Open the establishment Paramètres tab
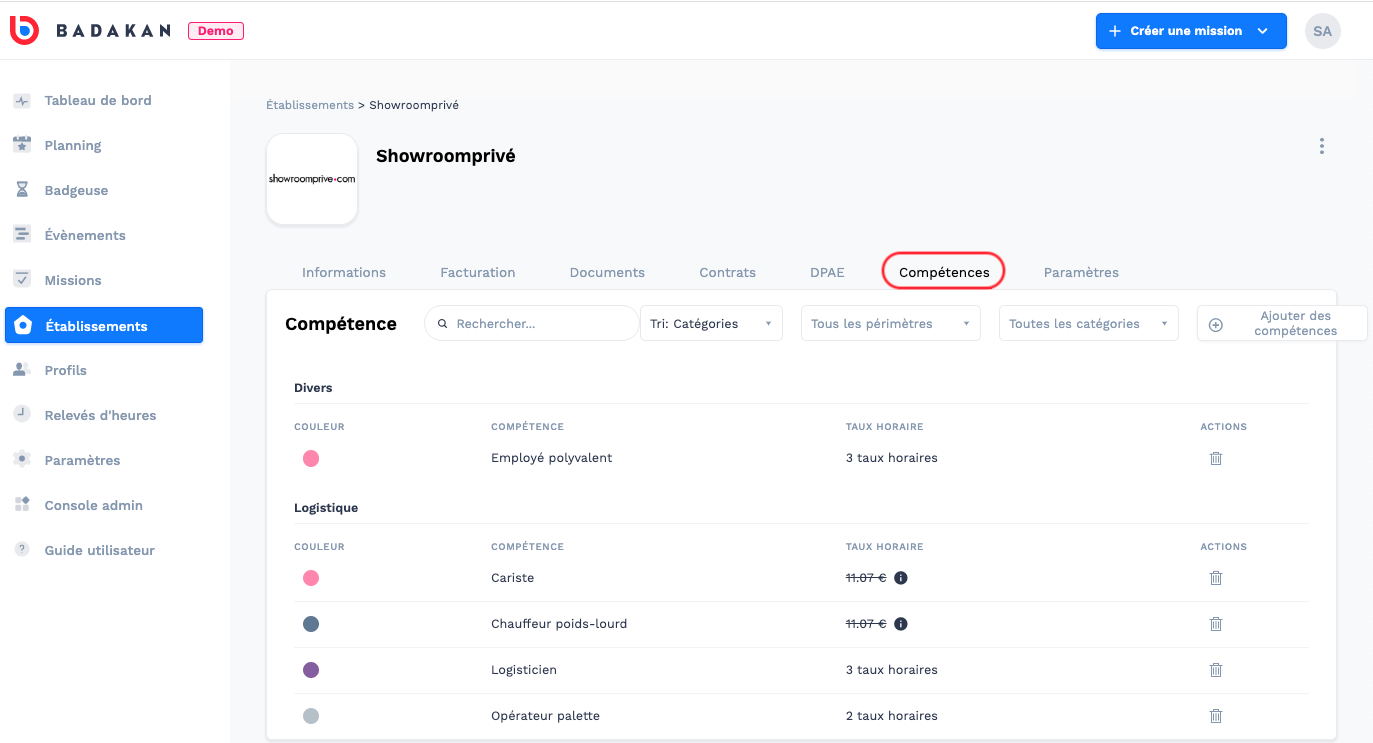 pyautogui.click(x=1081, y=272)
